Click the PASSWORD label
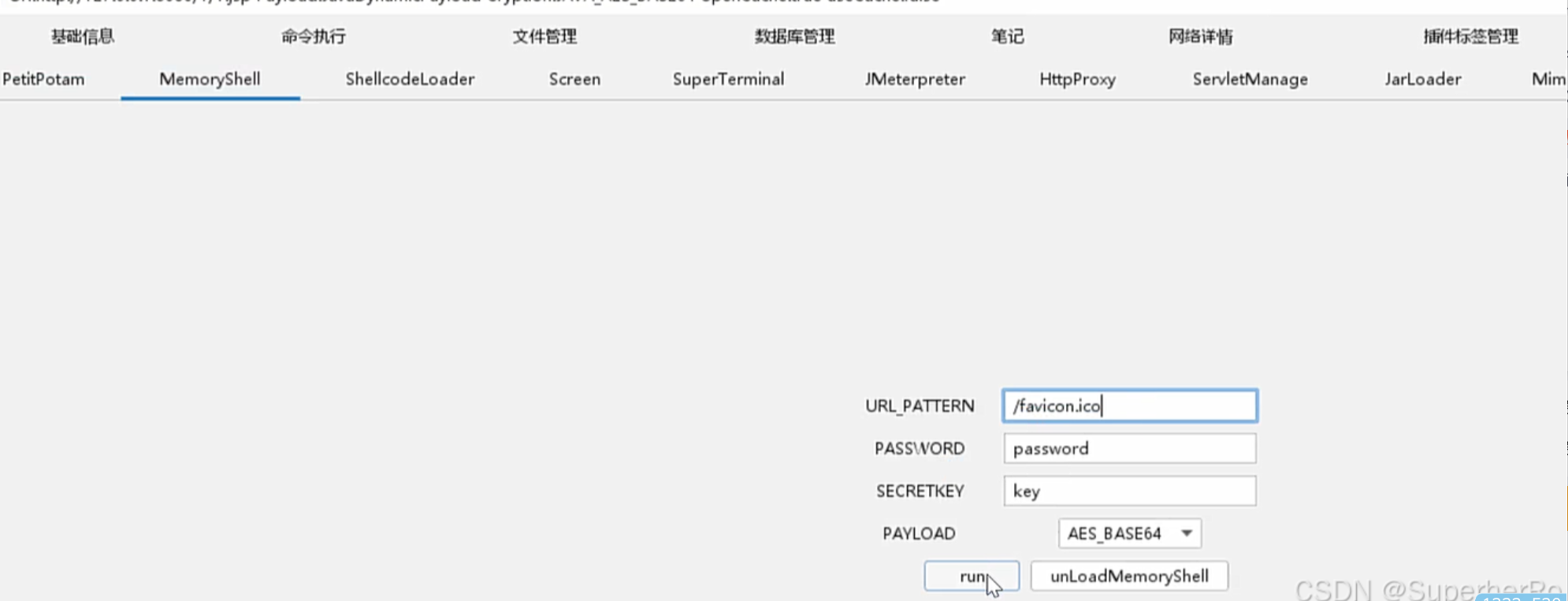Image resolution: width=1568 pixels, height=601 pixels. tap(920, 448)
